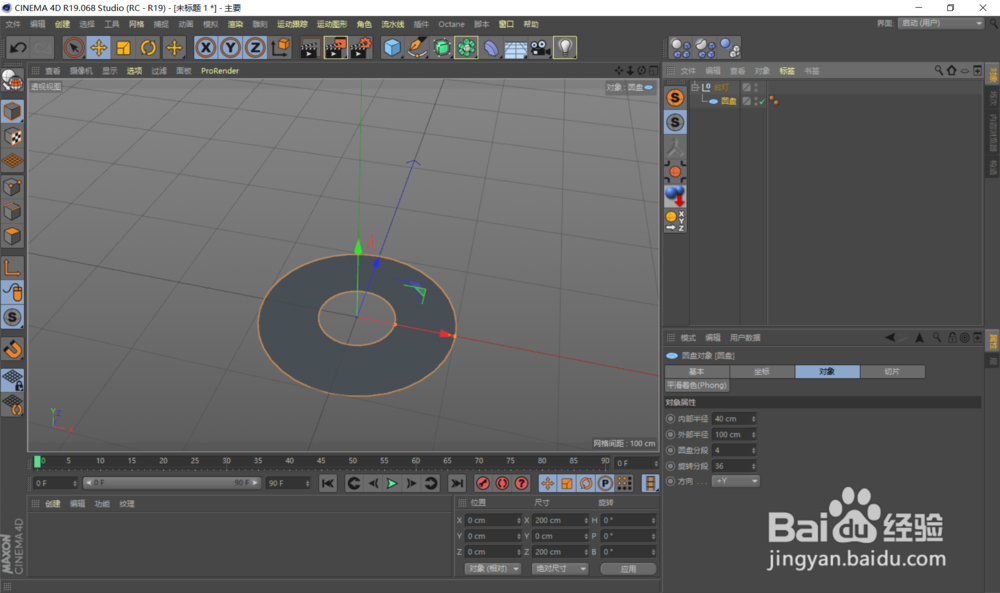Click the timeline preview range slider bar

click(171, 483)
